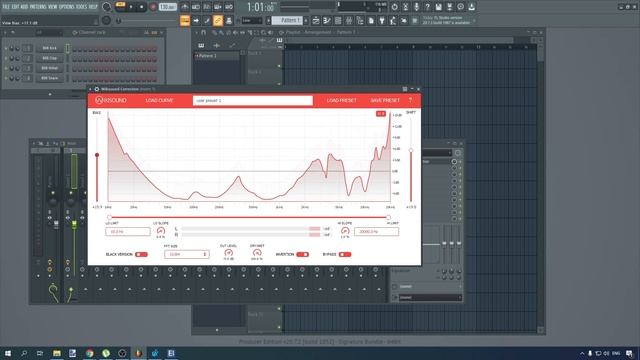The height and width of the screenshot is (360, 640).
Task: Click the record button in the transport
Action: [153, 7]
